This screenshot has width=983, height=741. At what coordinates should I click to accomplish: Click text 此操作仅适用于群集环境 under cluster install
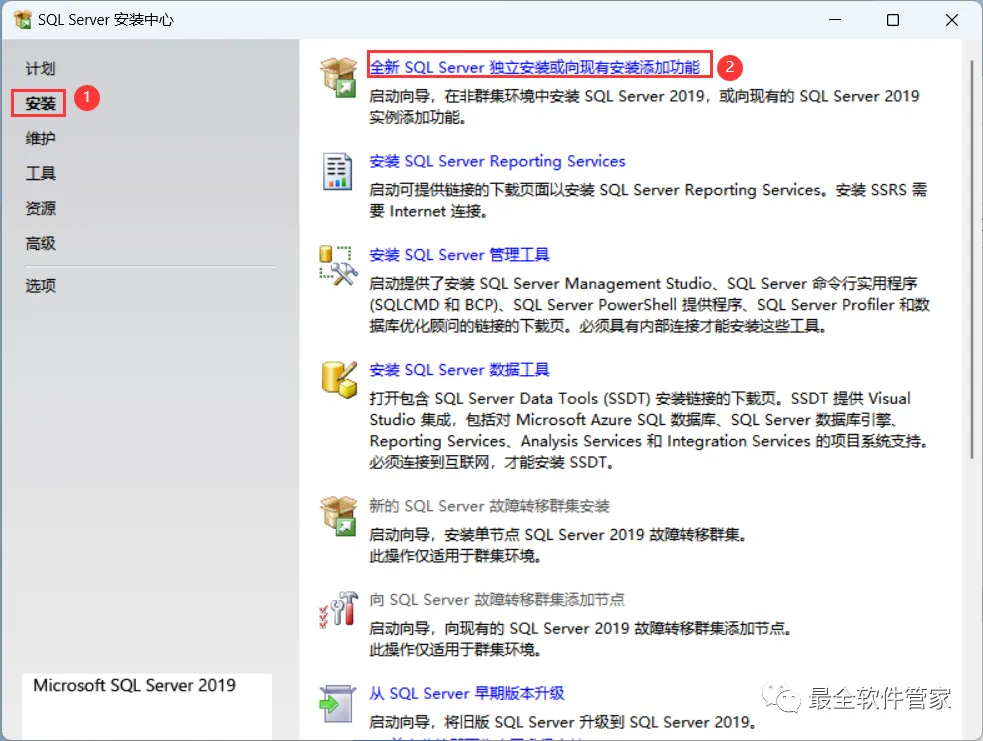pyautogui.click(x=456, y=556)
